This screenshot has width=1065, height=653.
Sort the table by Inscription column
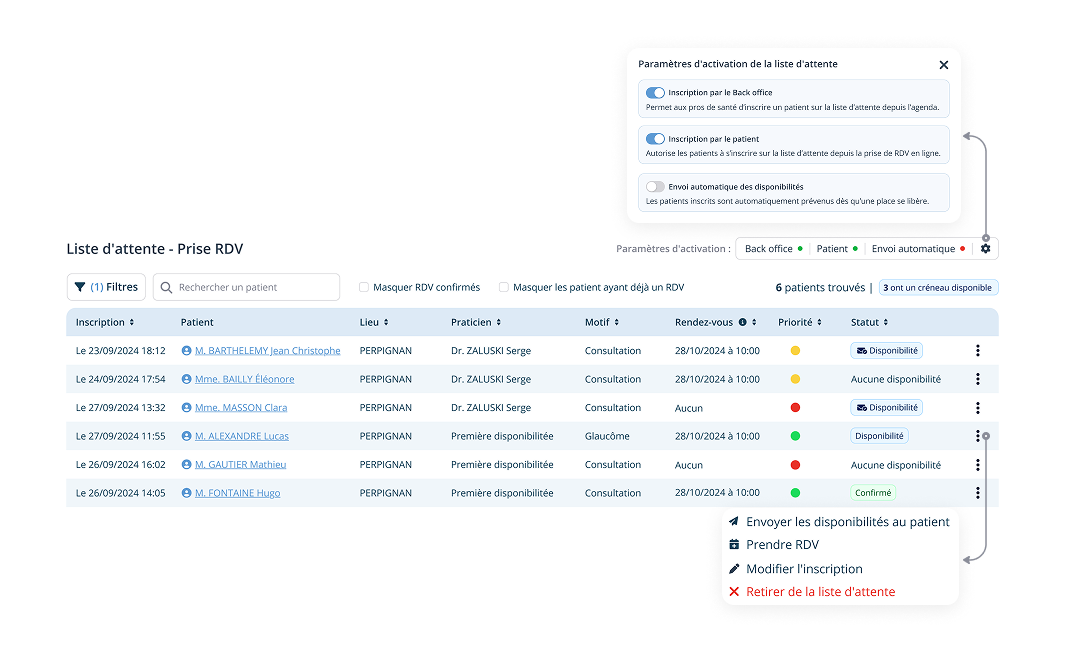132,322
